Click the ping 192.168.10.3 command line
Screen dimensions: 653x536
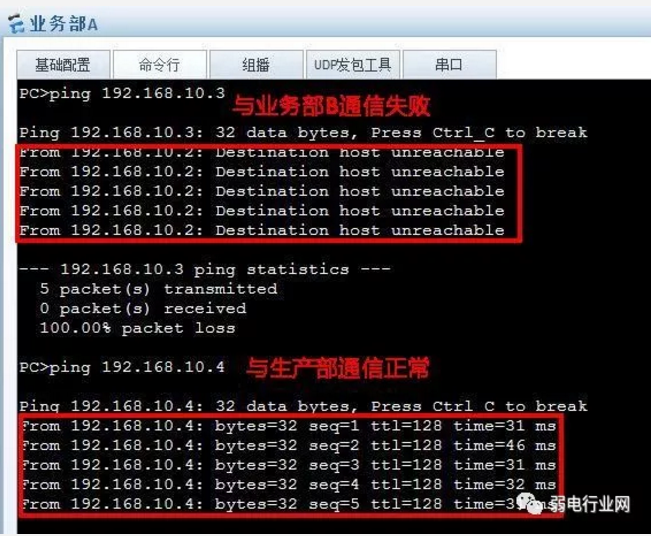122,93
